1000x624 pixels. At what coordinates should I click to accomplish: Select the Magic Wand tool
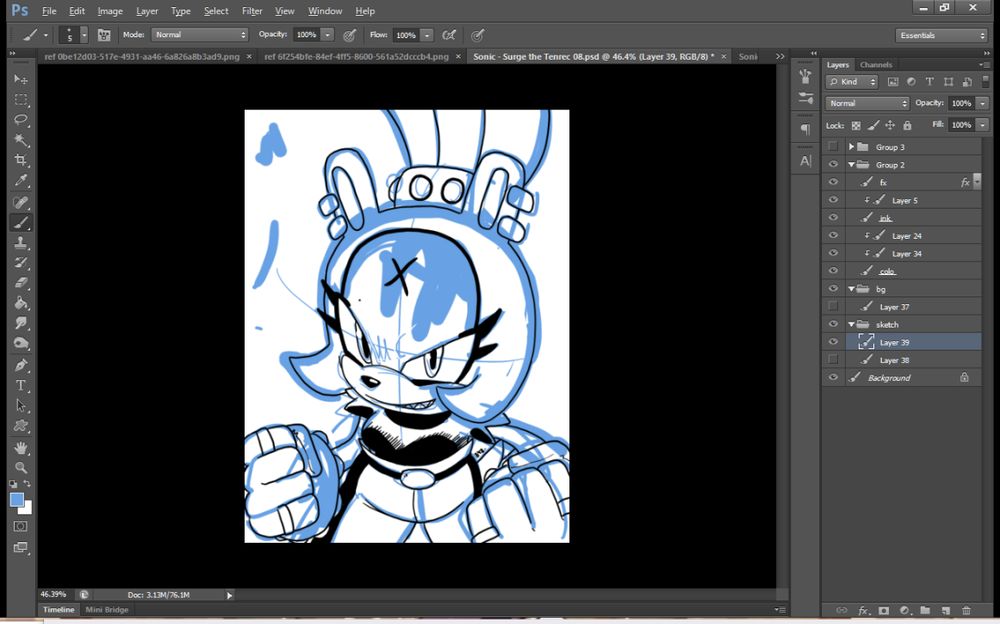[21, 140]
